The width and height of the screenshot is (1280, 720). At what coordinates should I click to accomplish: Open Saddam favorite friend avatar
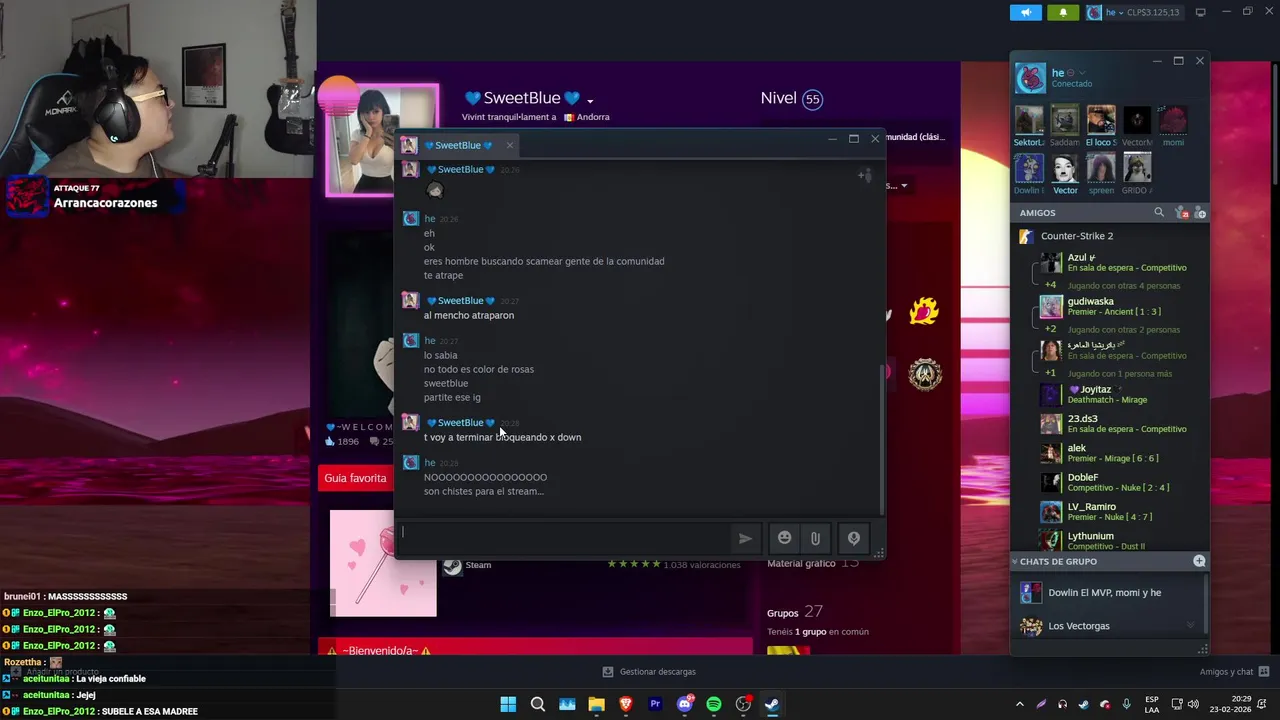pos(1065,120)
